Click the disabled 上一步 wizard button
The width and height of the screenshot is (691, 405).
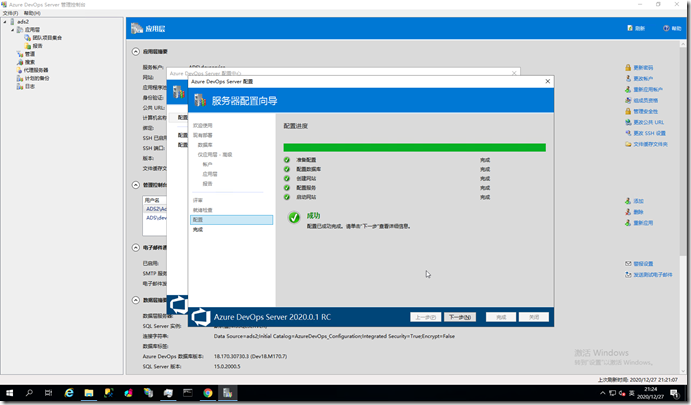click(425, 317)
